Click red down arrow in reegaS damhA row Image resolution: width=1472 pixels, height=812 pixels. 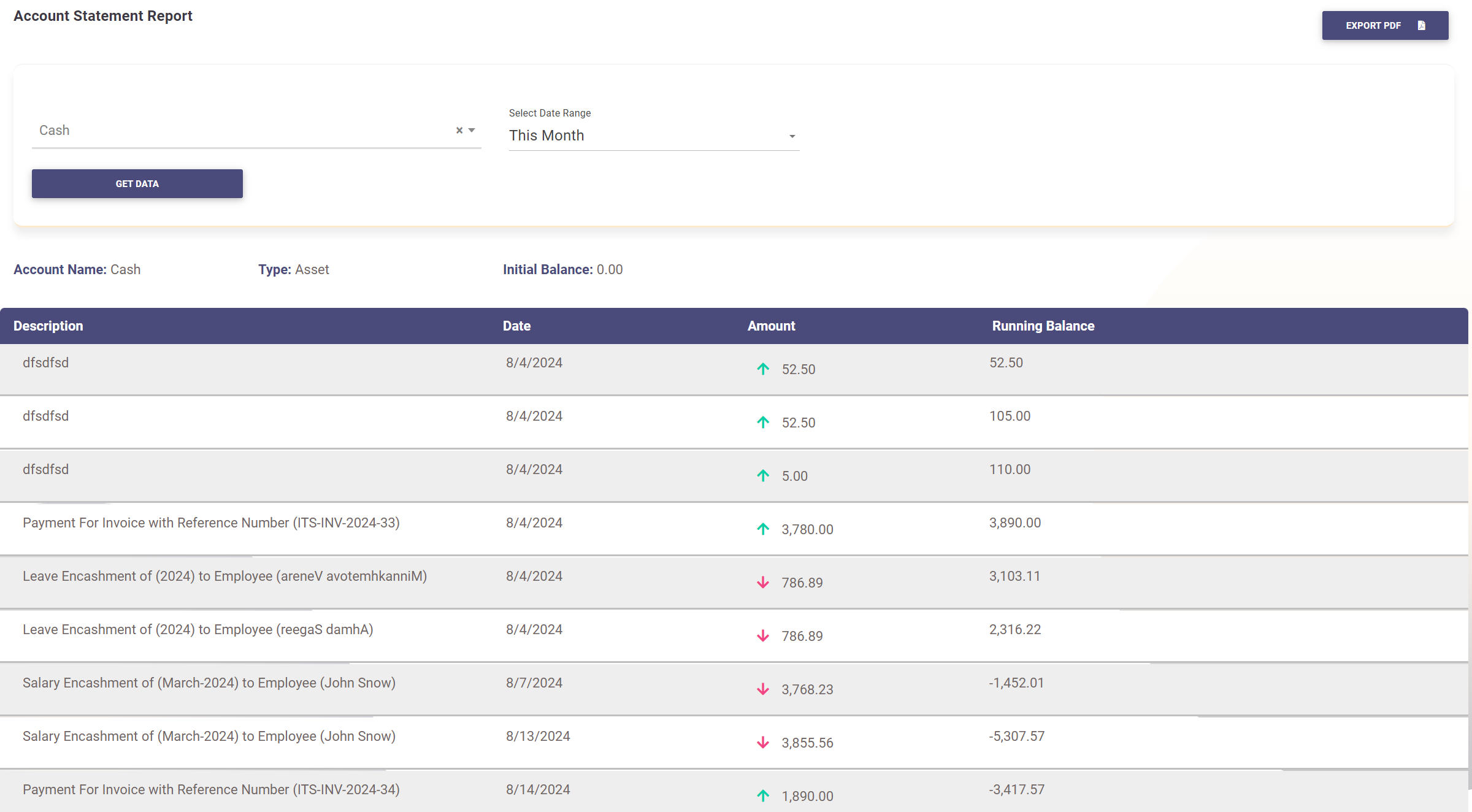tap(763, 635)
